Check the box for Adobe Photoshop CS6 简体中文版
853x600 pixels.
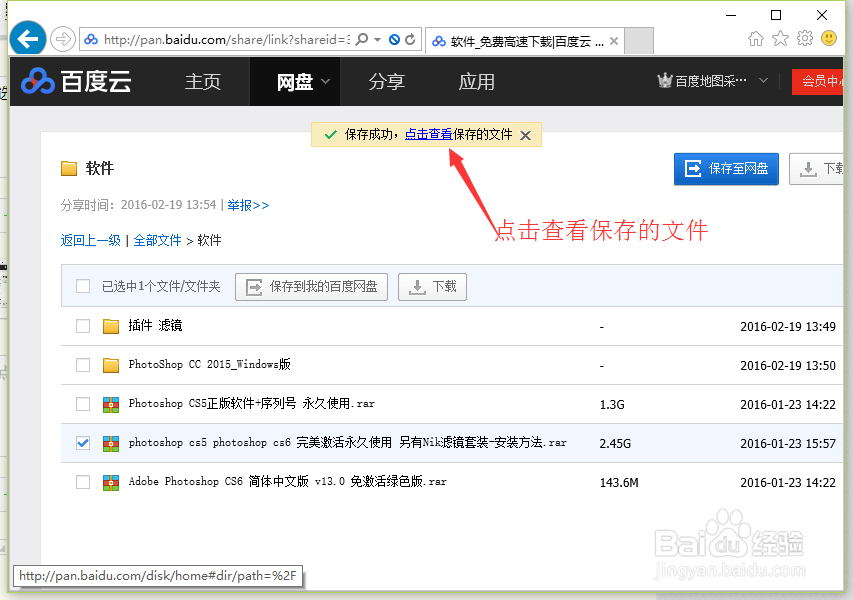click(x=83, y=482)
